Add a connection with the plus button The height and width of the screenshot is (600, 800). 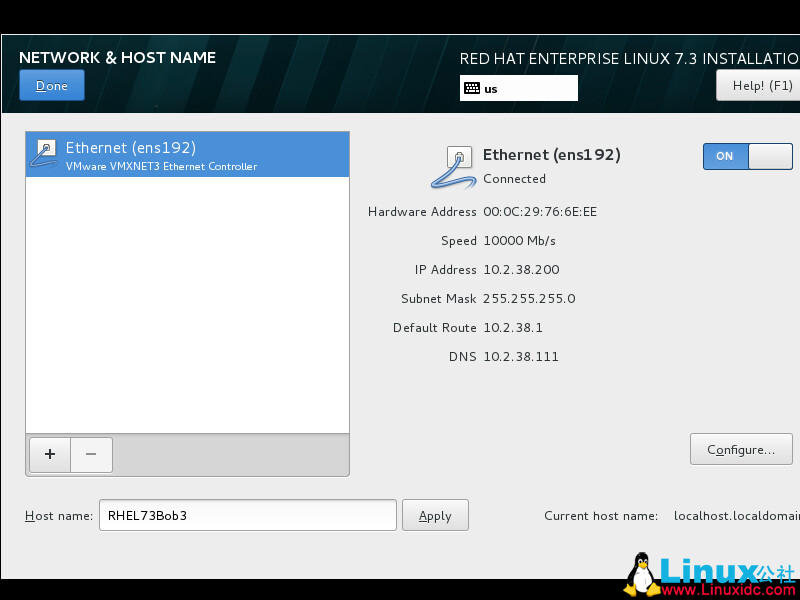pyautogui.click(x=49, y=454)
